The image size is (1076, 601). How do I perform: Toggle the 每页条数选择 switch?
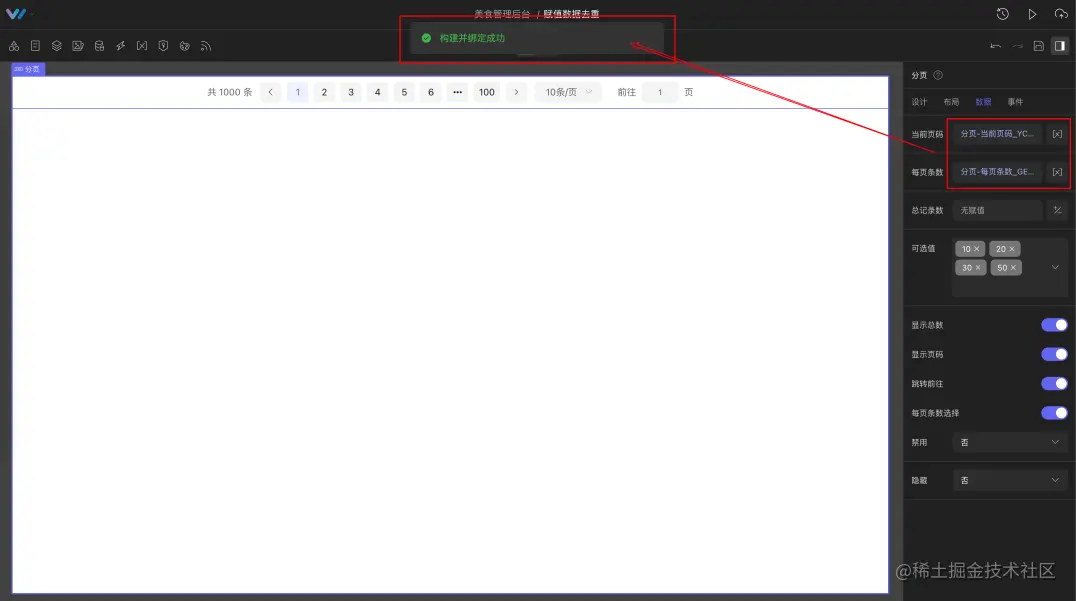[1054, 412]
